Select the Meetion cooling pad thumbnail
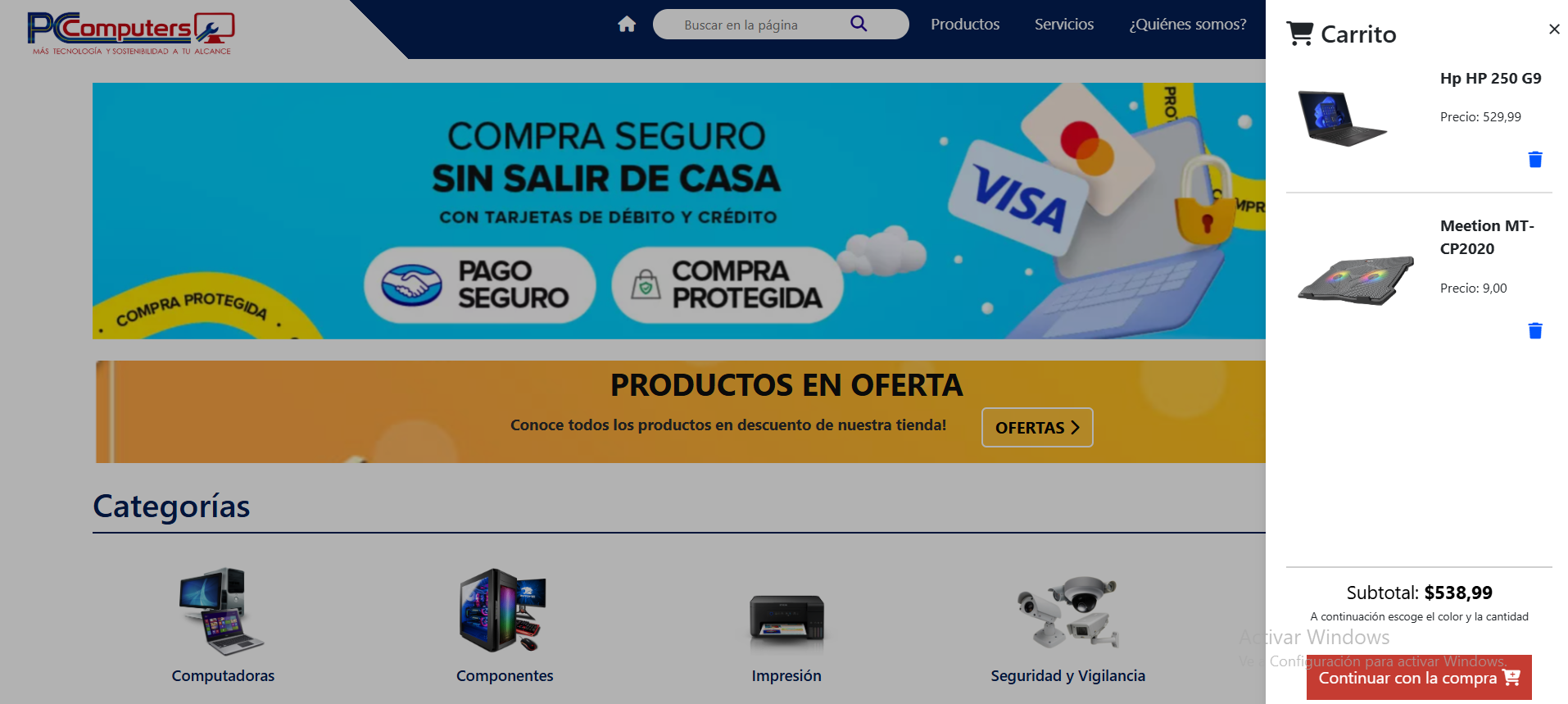This screenshot has width=1568, height=704. click(1356, 280)
